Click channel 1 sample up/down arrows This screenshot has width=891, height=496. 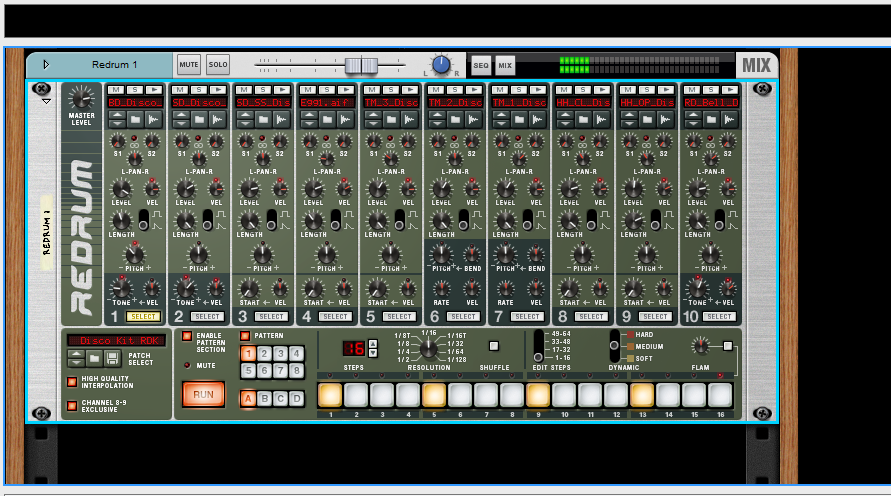(x=117, y=119)
